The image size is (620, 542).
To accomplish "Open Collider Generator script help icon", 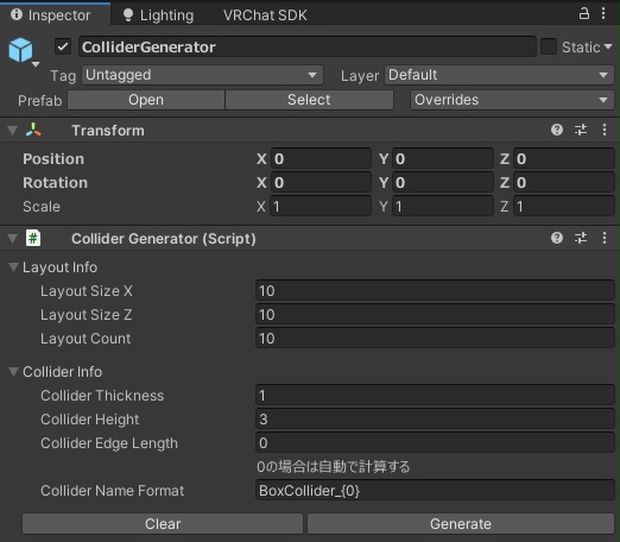I will [x=557, y=238].
